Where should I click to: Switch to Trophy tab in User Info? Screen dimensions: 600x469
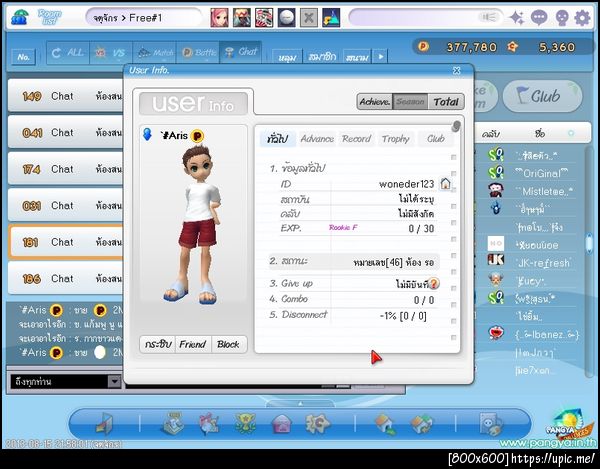[395, 138]
